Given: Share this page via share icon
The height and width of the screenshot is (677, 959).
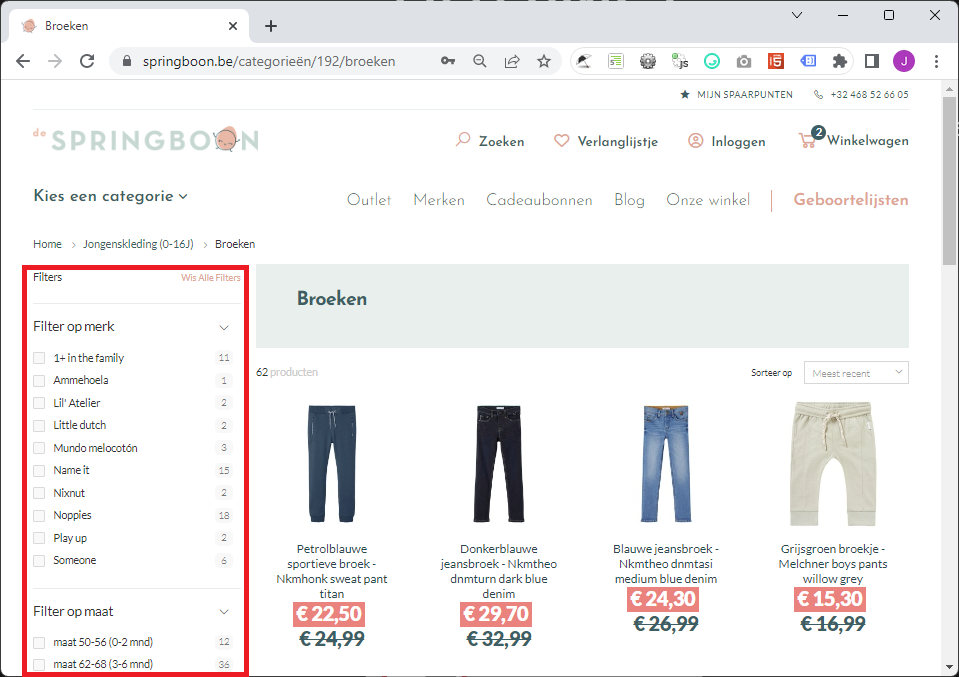Looking at the screenshot, I should click(512, 61).
